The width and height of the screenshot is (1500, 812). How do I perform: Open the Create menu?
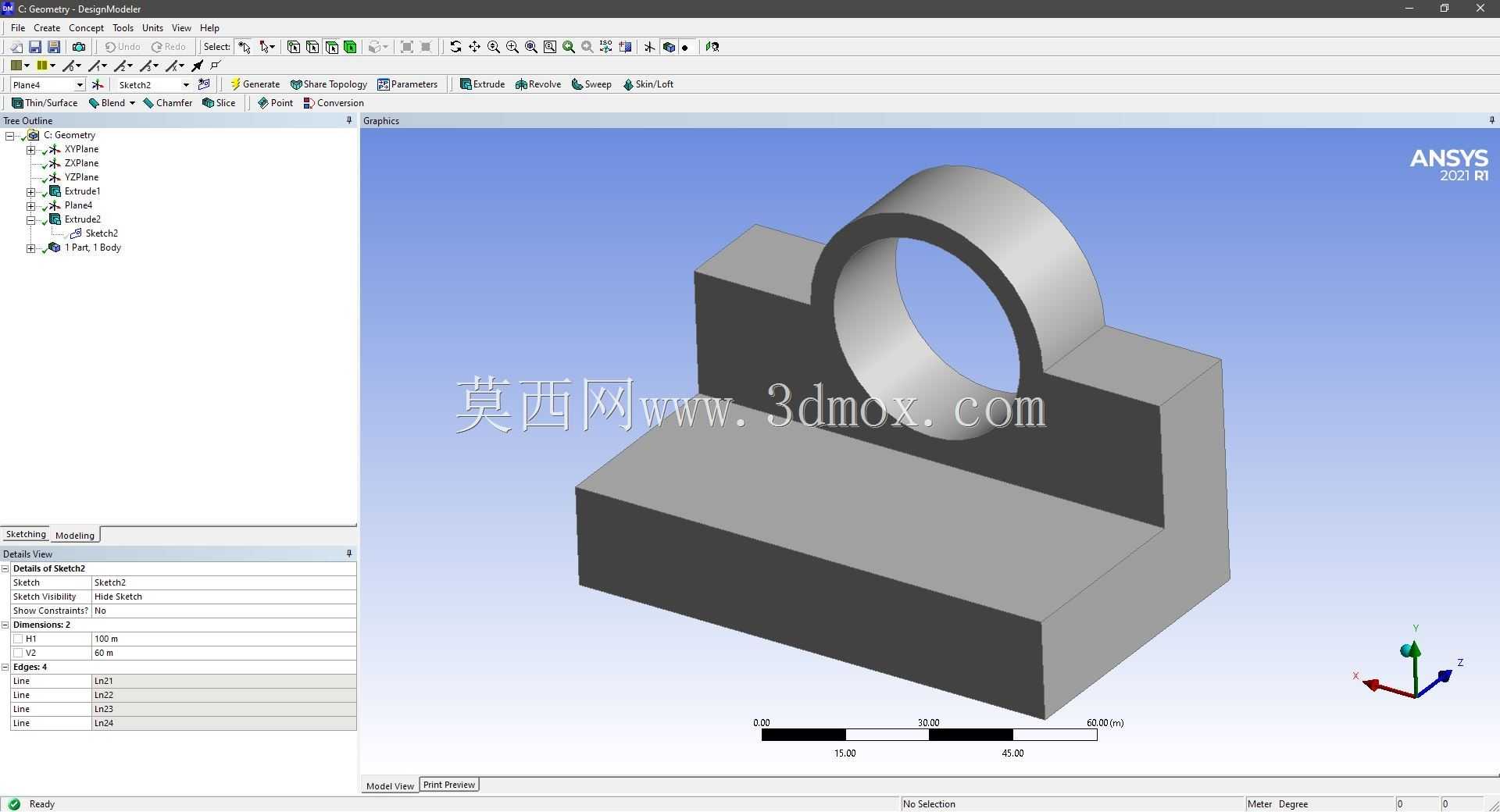point(47,27)
